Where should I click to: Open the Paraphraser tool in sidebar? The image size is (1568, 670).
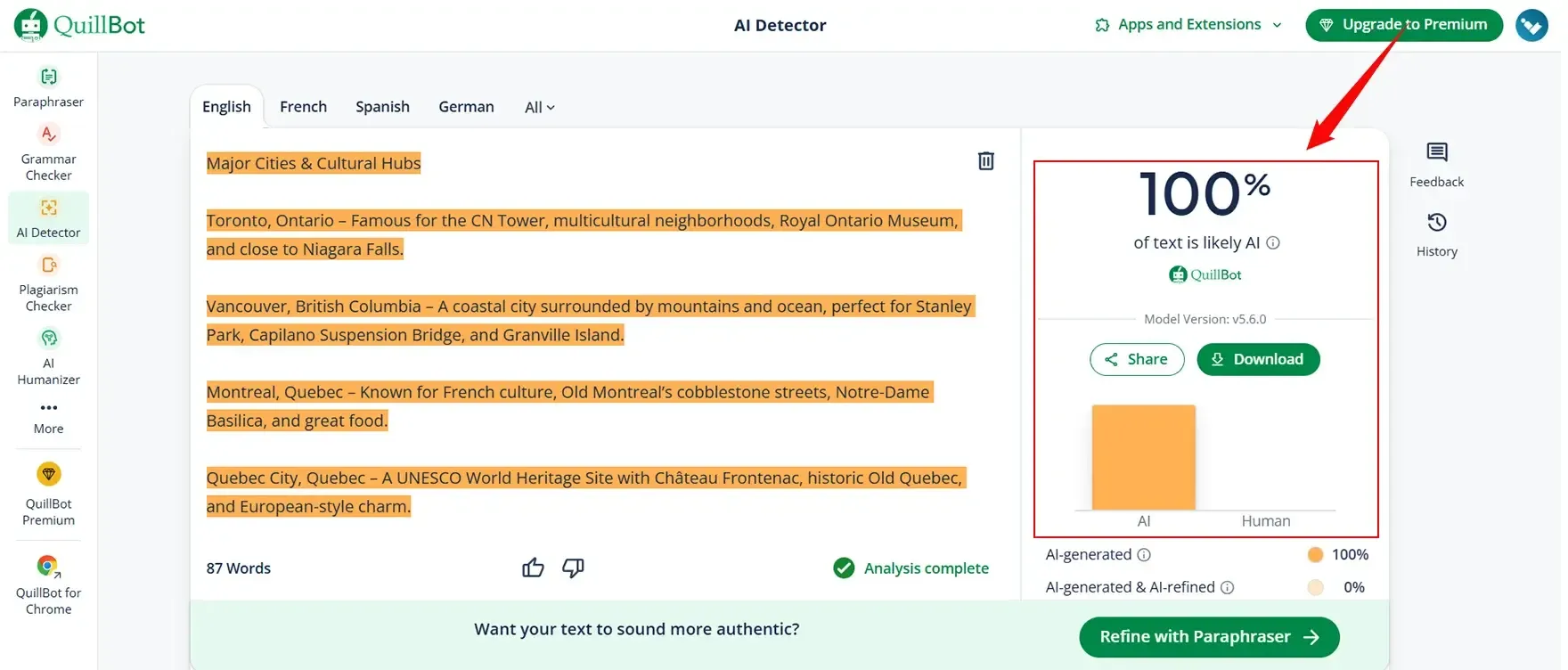(x=48, y=88)
